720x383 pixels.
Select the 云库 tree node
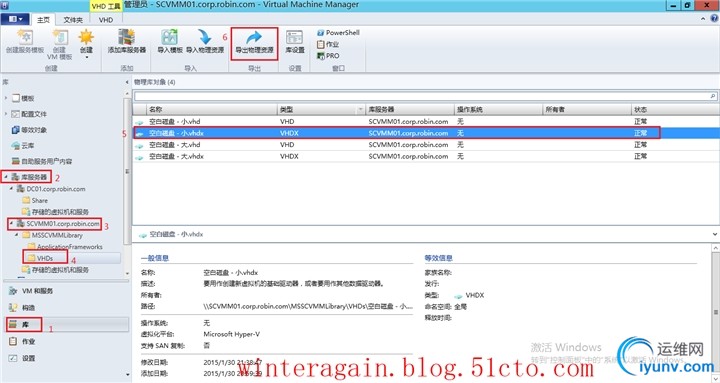click(23, 145)
